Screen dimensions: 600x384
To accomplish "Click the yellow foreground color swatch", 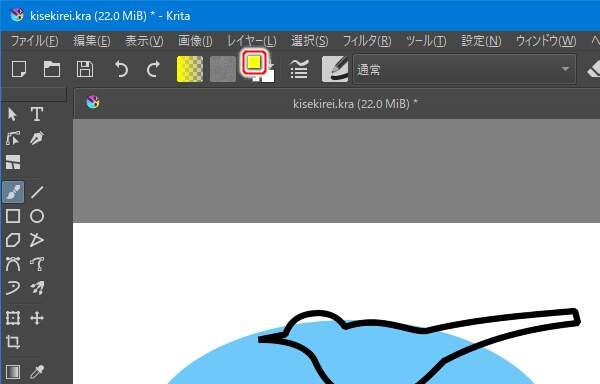I will (254, 62).
